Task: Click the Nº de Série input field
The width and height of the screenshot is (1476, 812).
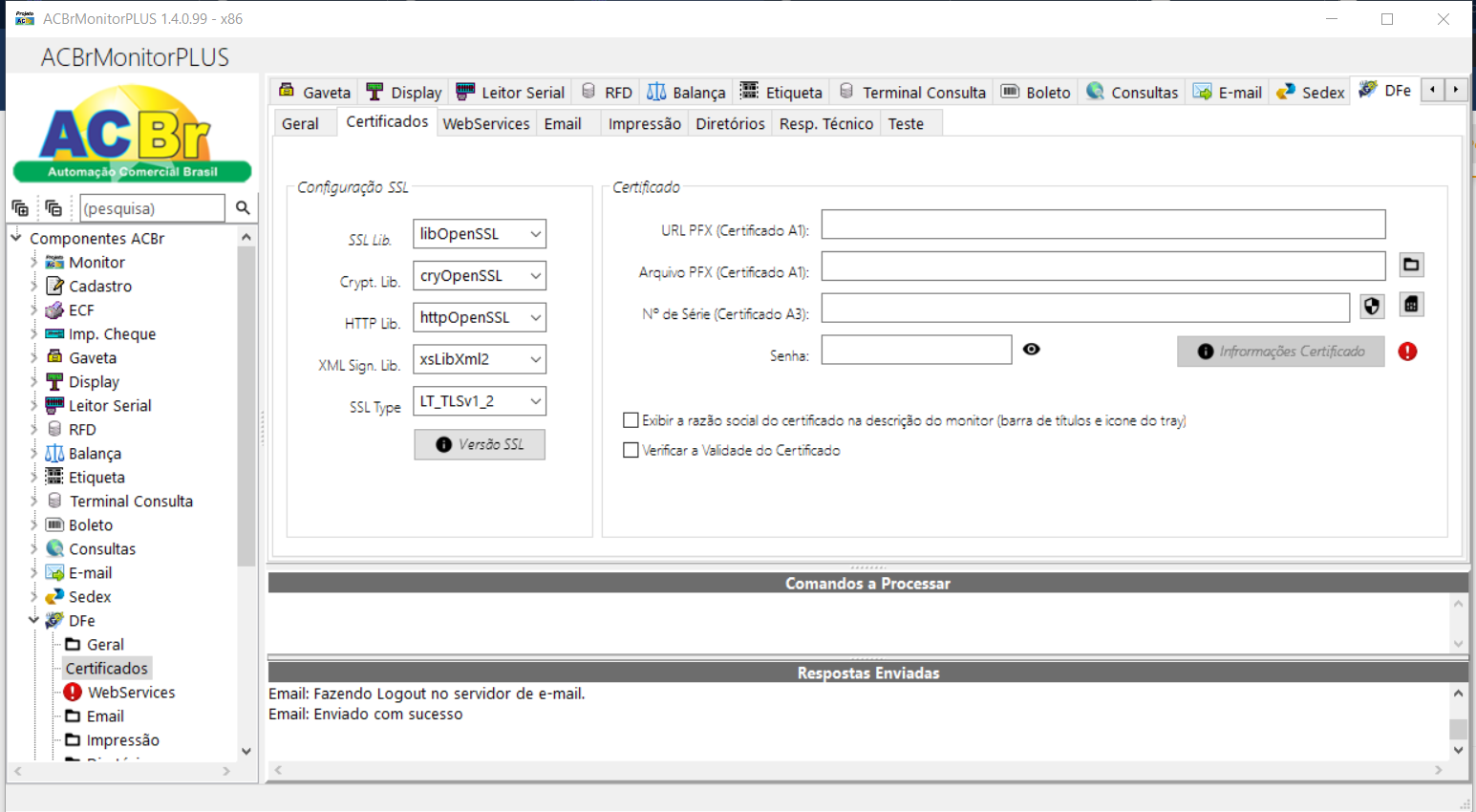Action: click(x=1085, y=308)
